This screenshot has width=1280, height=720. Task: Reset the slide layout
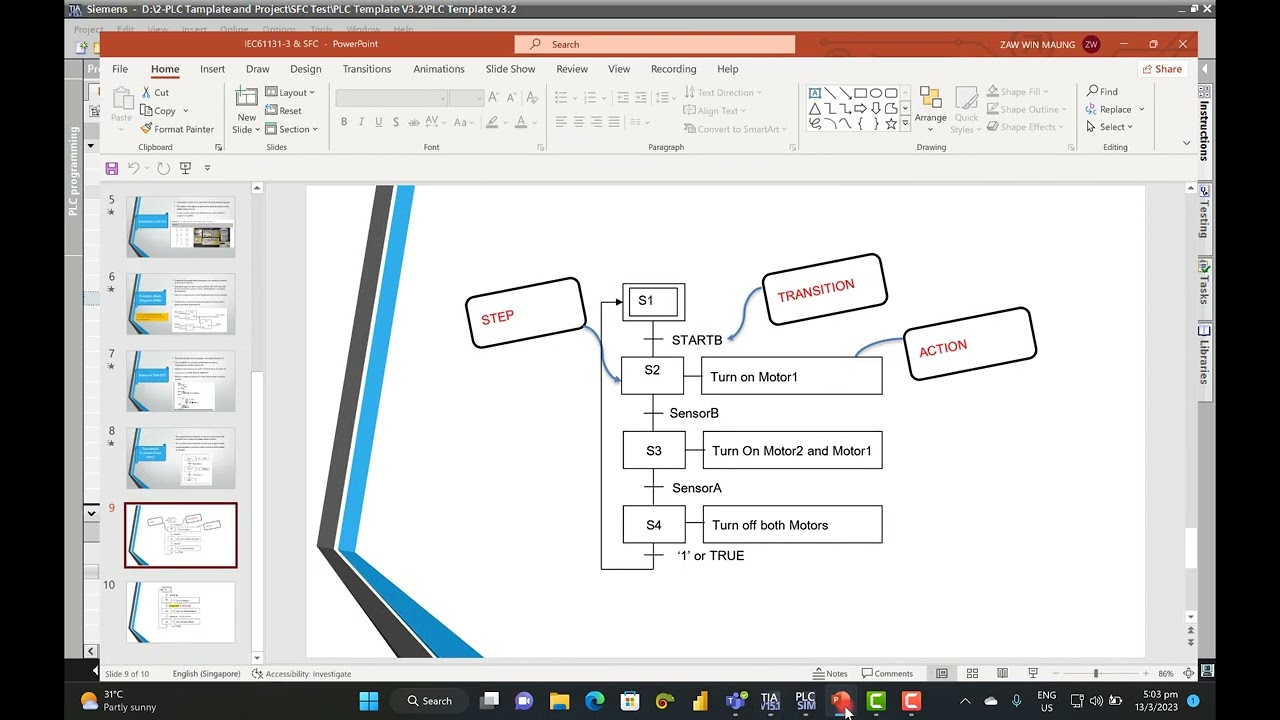[x=284, y=111]
